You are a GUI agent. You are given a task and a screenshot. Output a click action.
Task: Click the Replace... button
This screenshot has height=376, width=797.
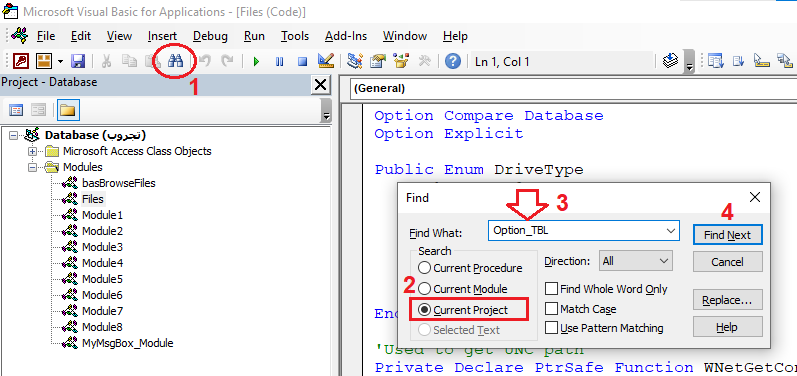coord(727,300)
